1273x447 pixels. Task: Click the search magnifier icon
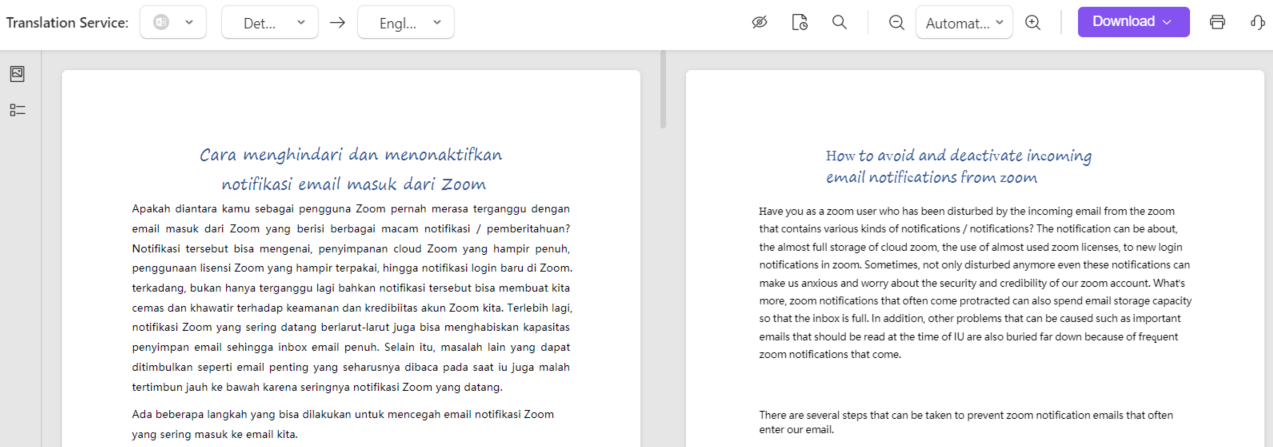(x=839, y=22)
